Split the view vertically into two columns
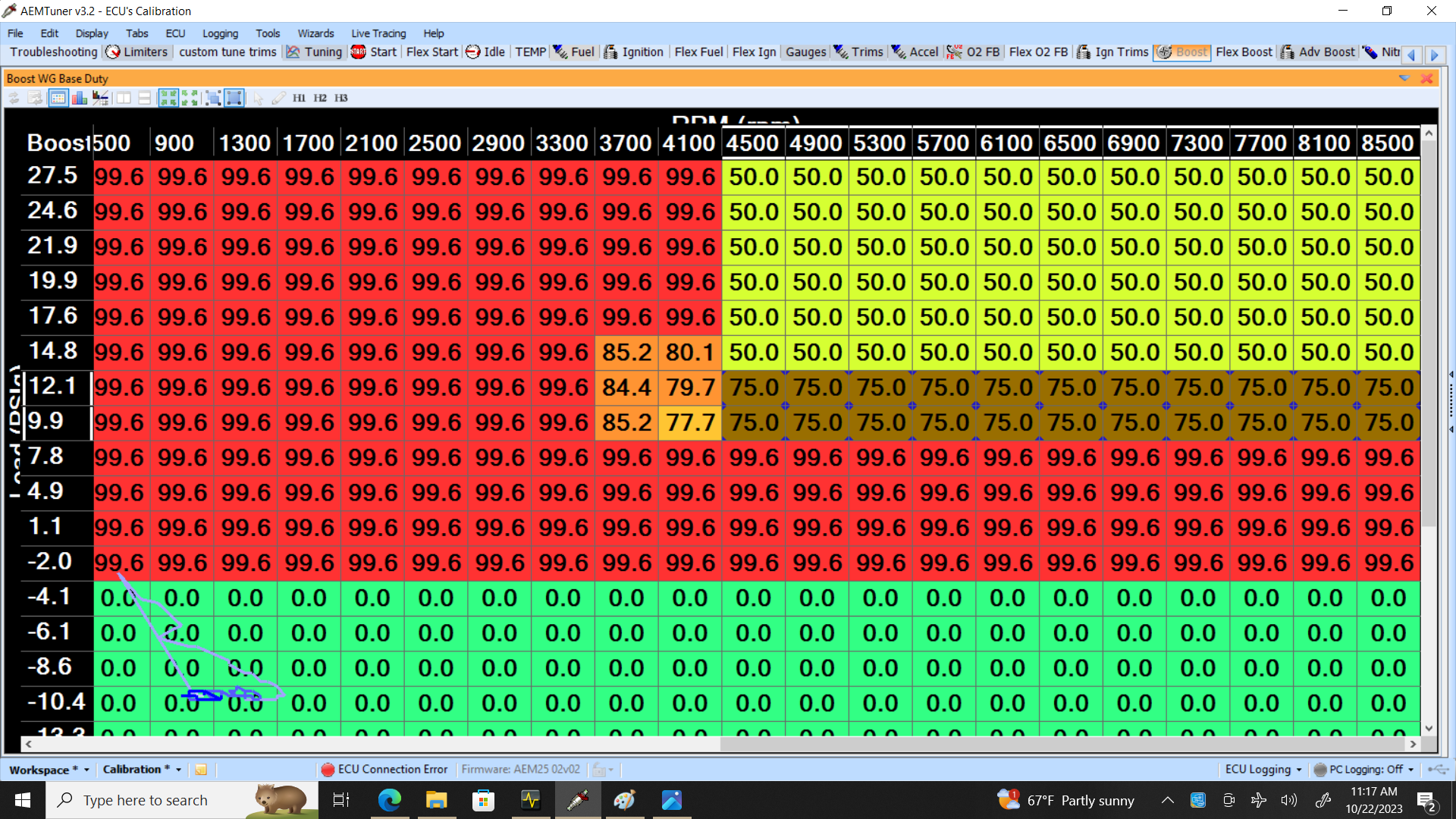Image resolution: width=1456 pixels, height=819 pixels. [123, 98]
